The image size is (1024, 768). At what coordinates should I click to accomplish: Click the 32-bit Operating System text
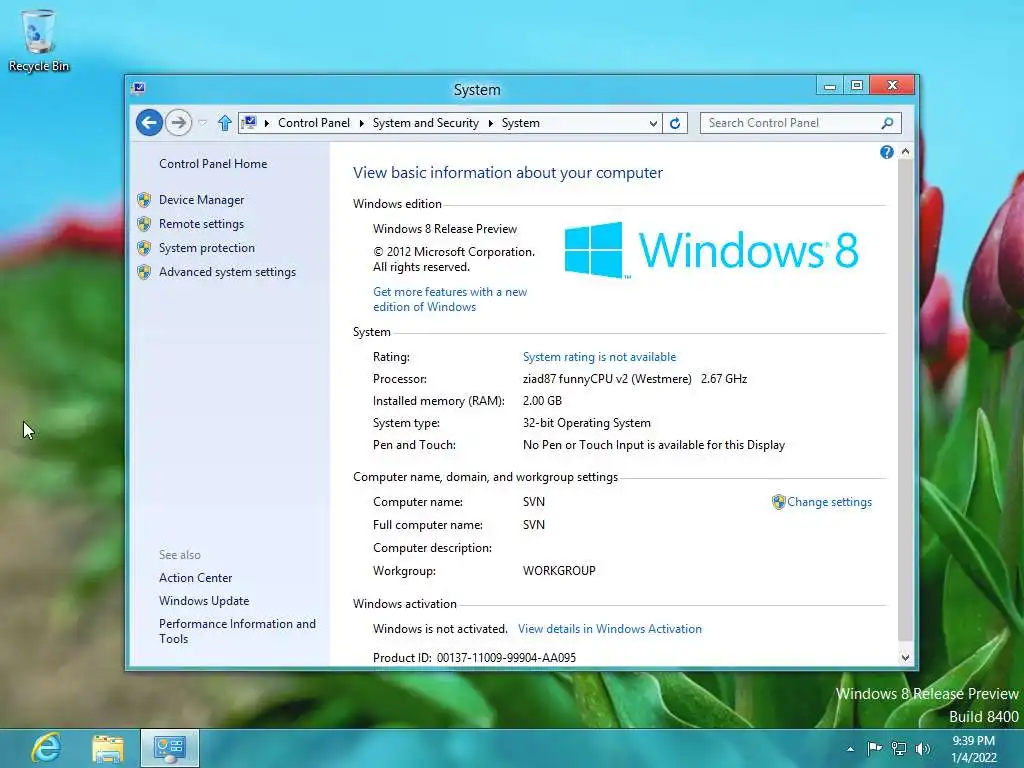[586, 423]
